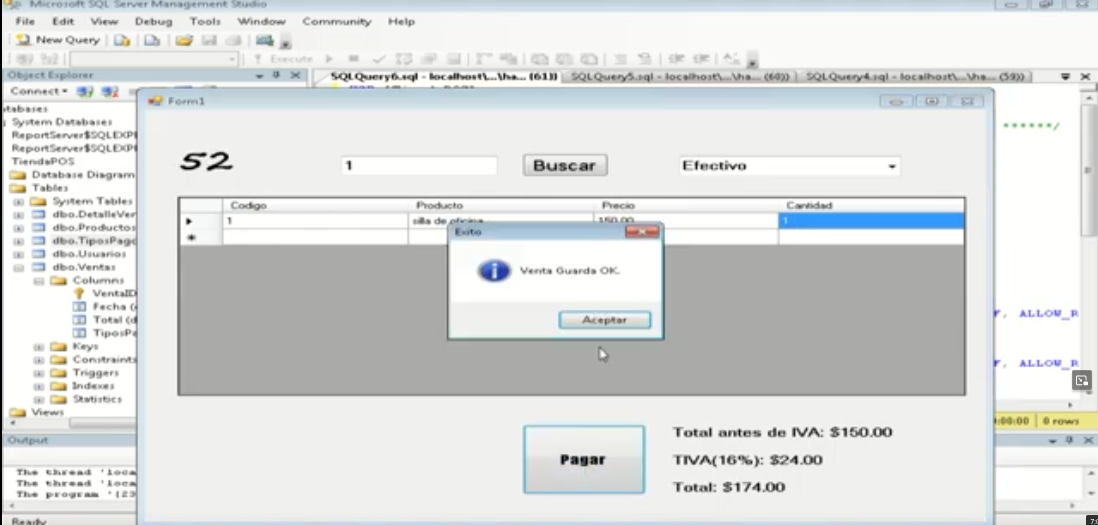The width and height of the screenshot is (1098, 525).
Task: Click Connect Object Explorer icon
Action: pyautogui.click(x=85, y=91)
